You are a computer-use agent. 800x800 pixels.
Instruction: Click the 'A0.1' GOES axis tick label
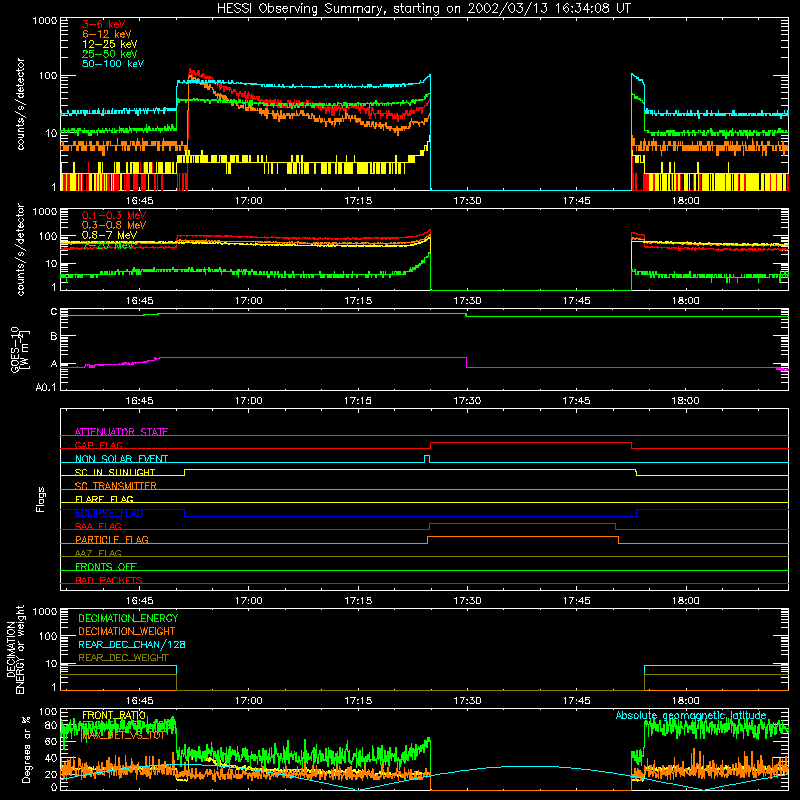click(46, 388)
